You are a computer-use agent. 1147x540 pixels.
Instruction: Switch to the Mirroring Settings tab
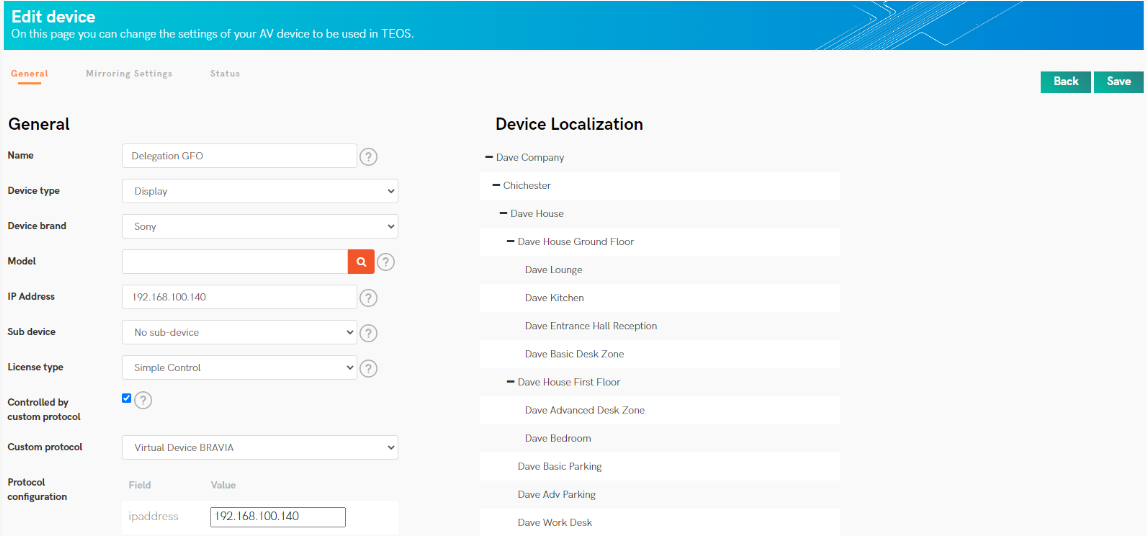point(129,74)
